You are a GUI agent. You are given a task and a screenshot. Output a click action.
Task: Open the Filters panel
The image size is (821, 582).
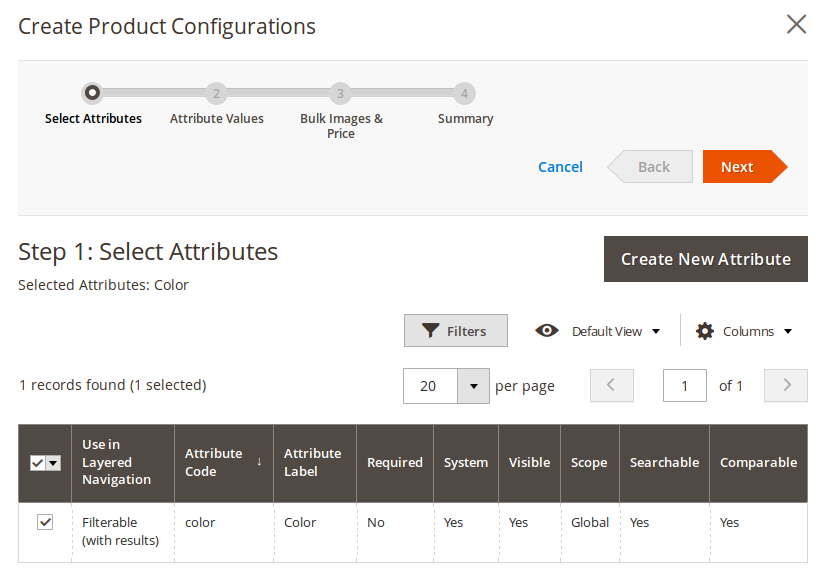[x=456, y=331]
